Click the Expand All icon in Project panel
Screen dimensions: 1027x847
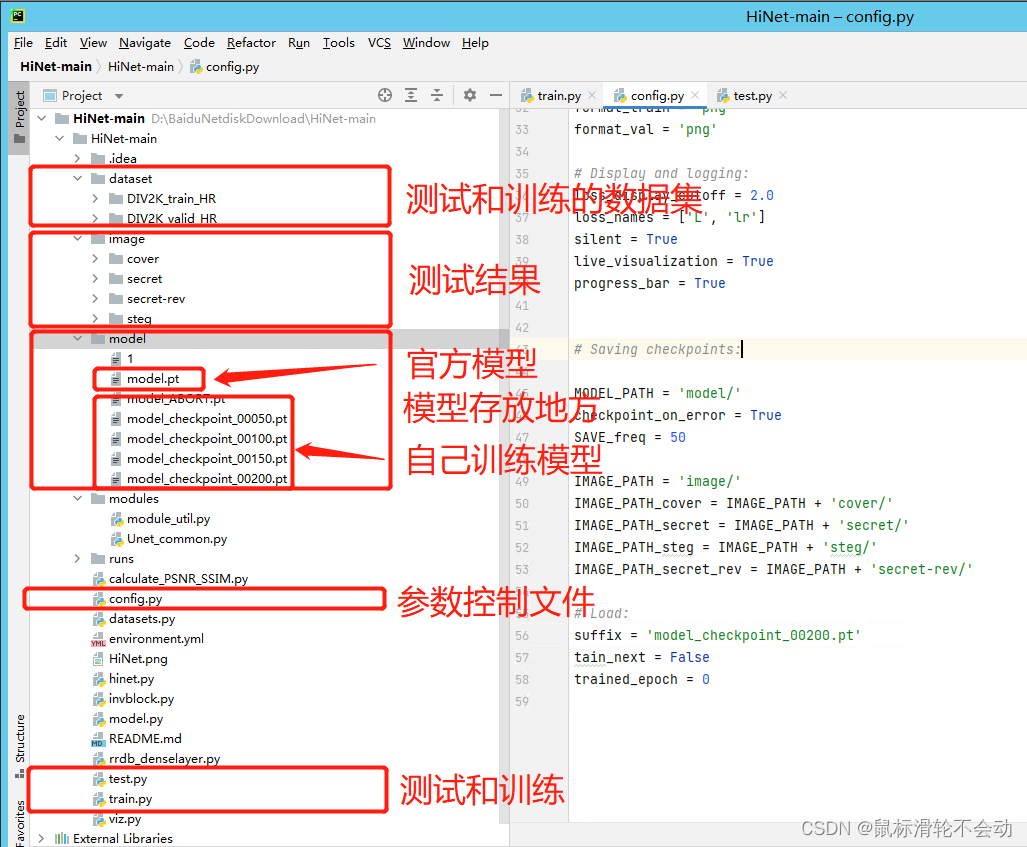tap(411, 96)
